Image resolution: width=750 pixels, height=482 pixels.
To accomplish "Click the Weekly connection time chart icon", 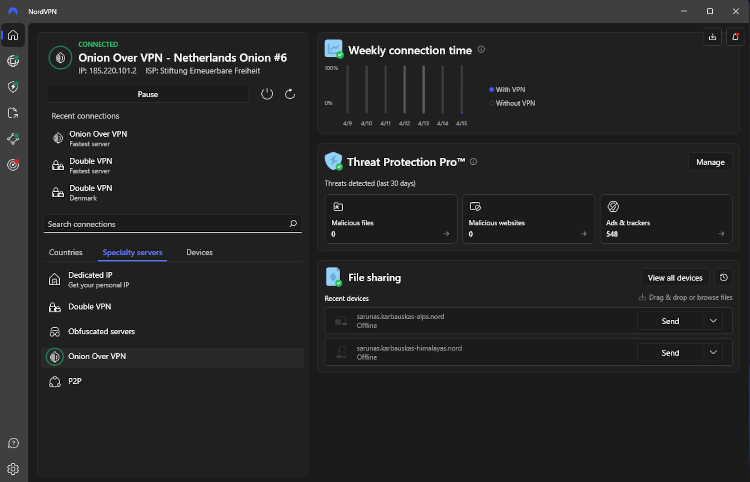I will point(333,49).
